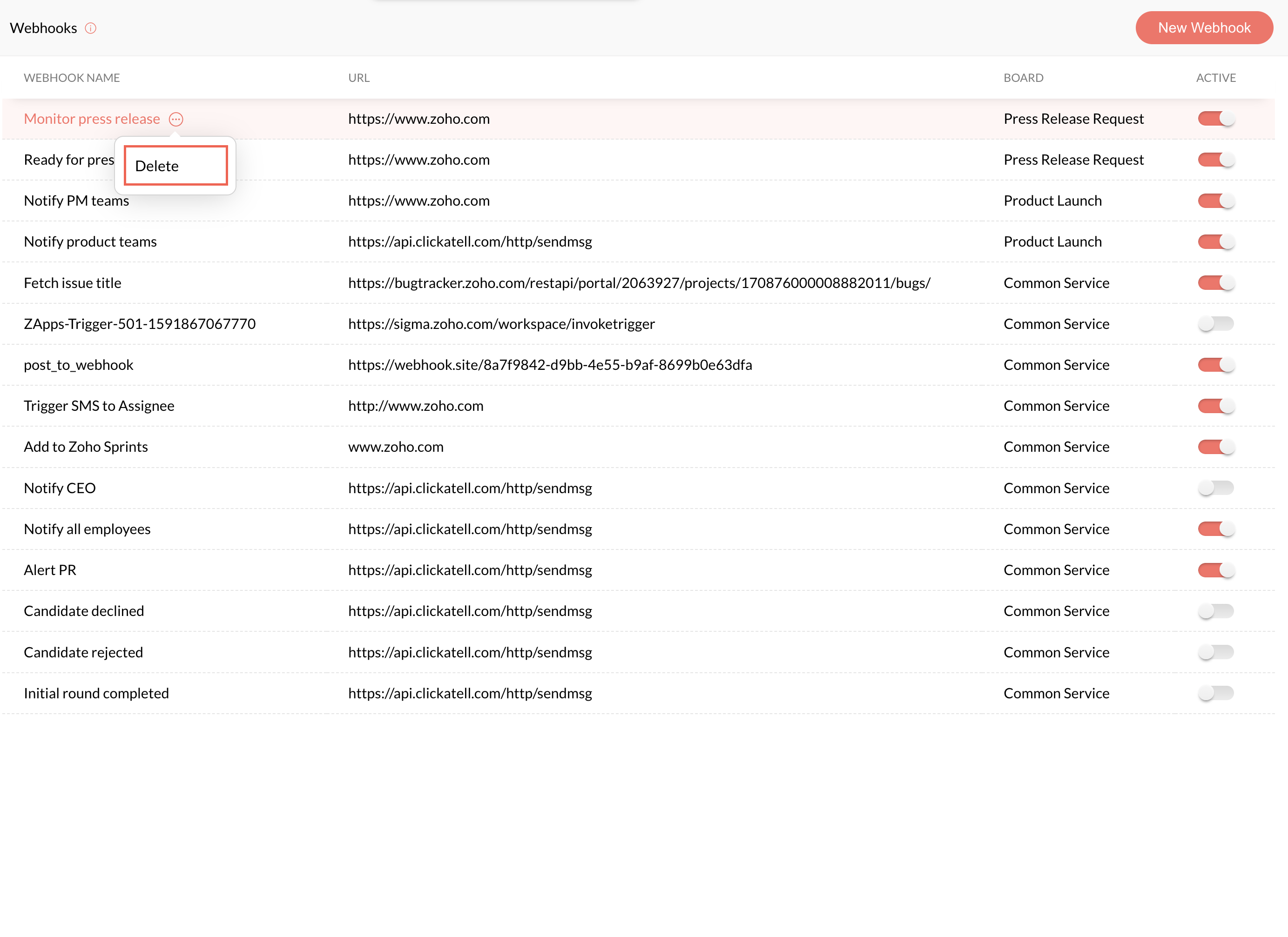
Task: Click the bugtracker.zoho.com URL text
Action: click(639, 282)
